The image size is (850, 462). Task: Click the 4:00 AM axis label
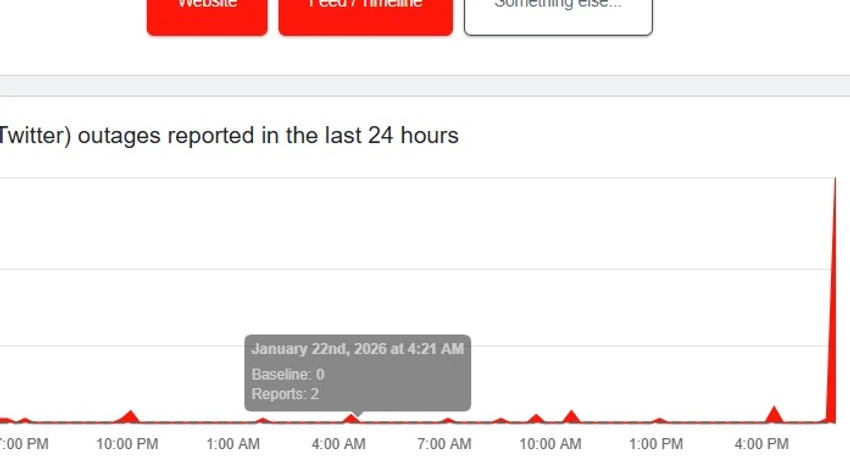pos(340,443)
